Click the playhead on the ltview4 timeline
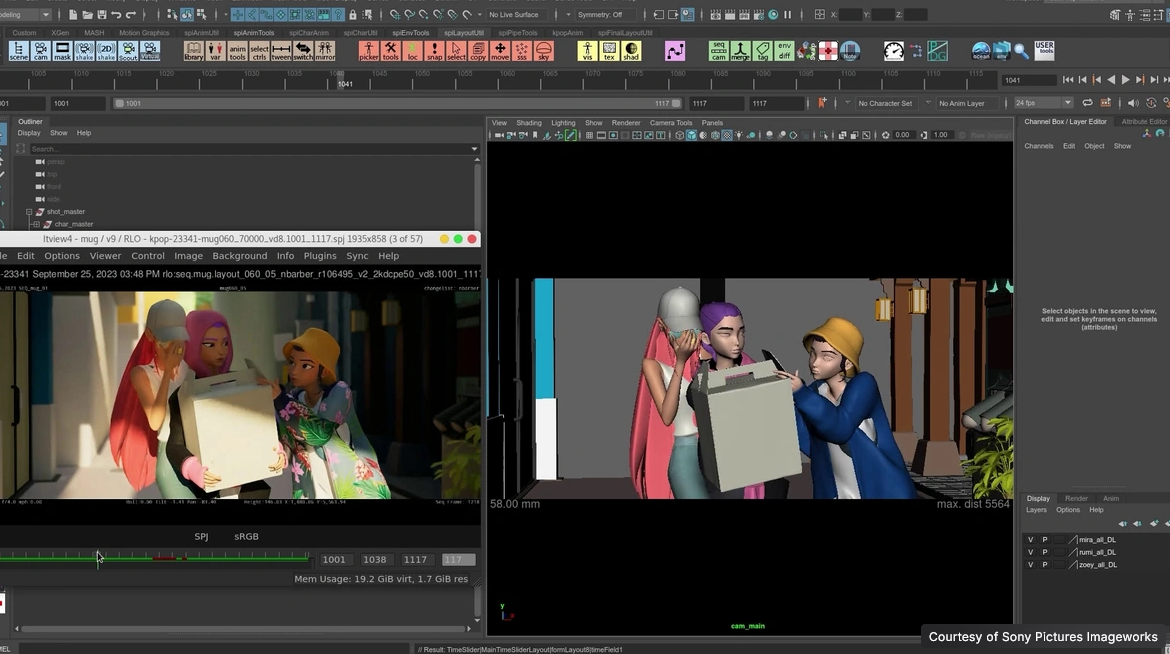1170x654 pixels. [98, 558]
